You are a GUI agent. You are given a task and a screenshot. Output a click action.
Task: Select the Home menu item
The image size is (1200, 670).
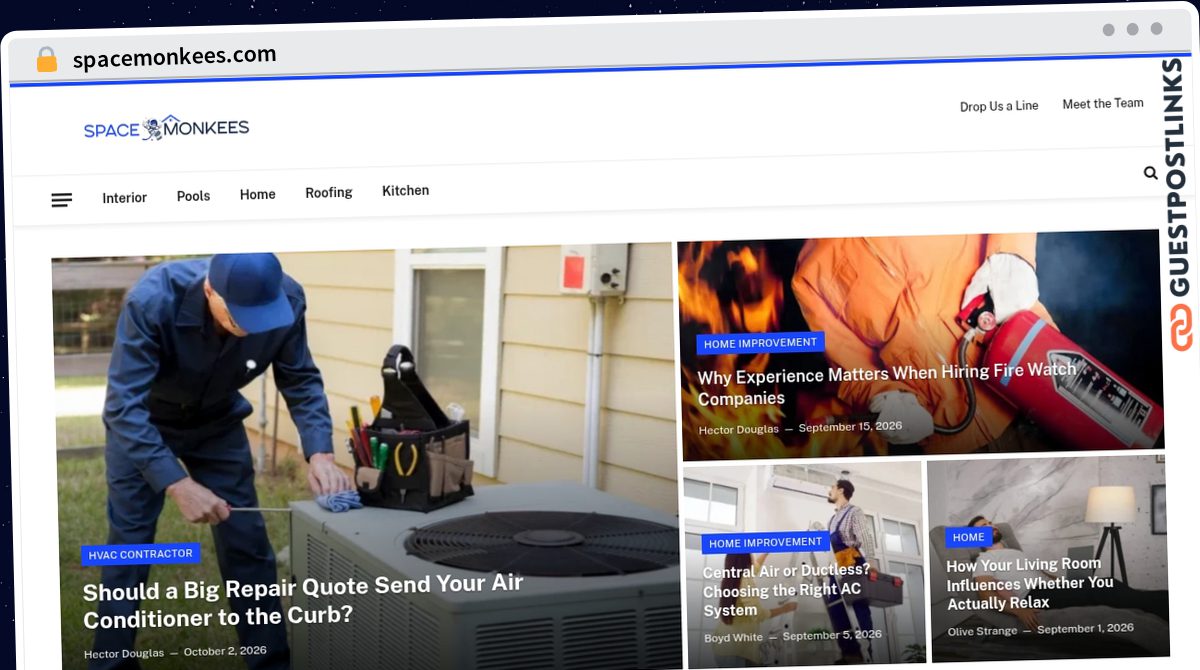tap(257, 194)
